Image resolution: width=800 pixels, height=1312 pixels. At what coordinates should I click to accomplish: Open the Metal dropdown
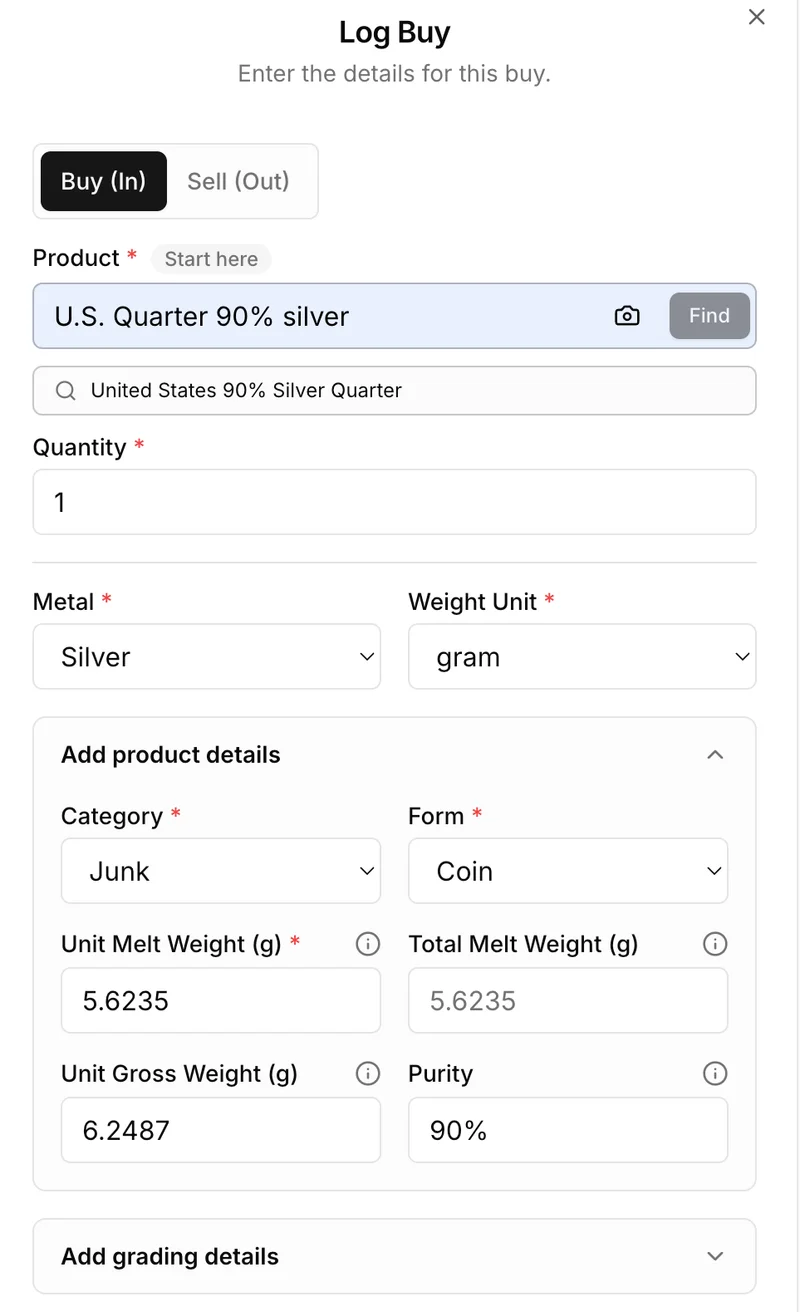click(207, 657)
